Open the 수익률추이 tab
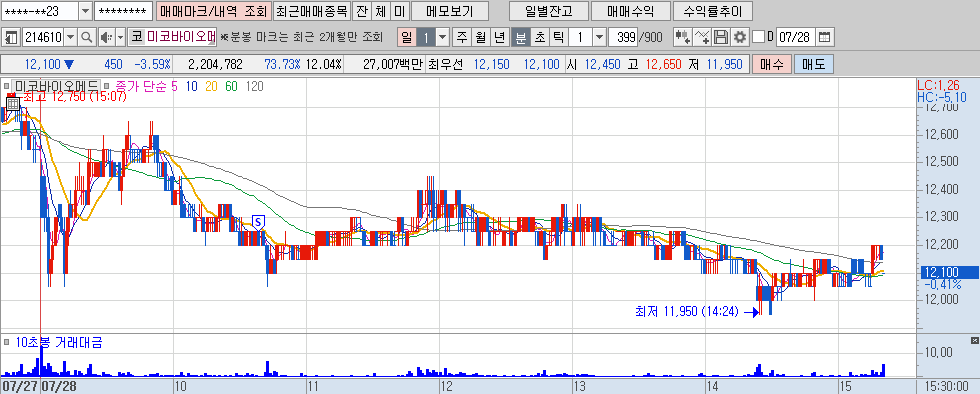Image resolution: width=980 pixels, height=394 pixels. [x=713, y=11]
